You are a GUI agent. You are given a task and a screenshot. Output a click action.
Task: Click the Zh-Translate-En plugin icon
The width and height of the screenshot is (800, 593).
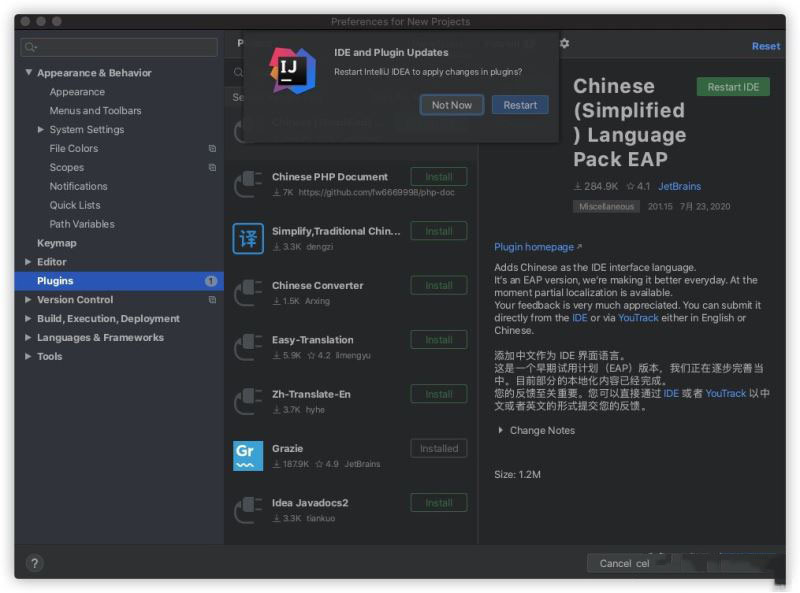248,402
